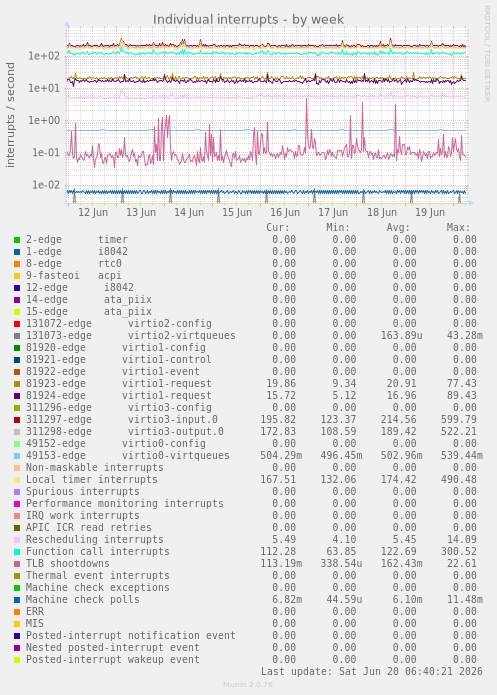
Task: Click the cyan swatch for Function call interrupts
Action: pos(17,552)
